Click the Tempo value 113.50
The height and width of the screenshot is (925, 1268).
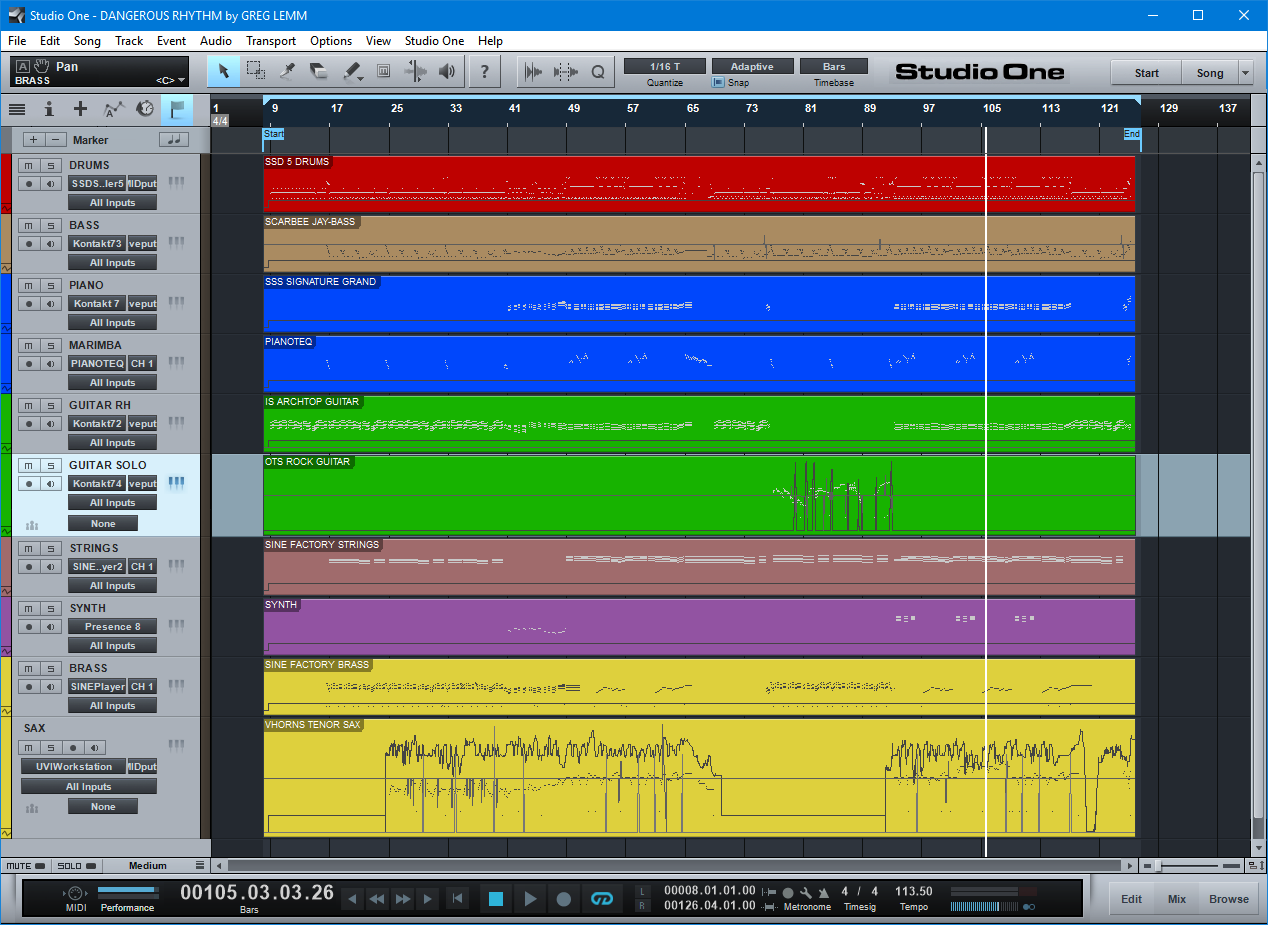913,891
